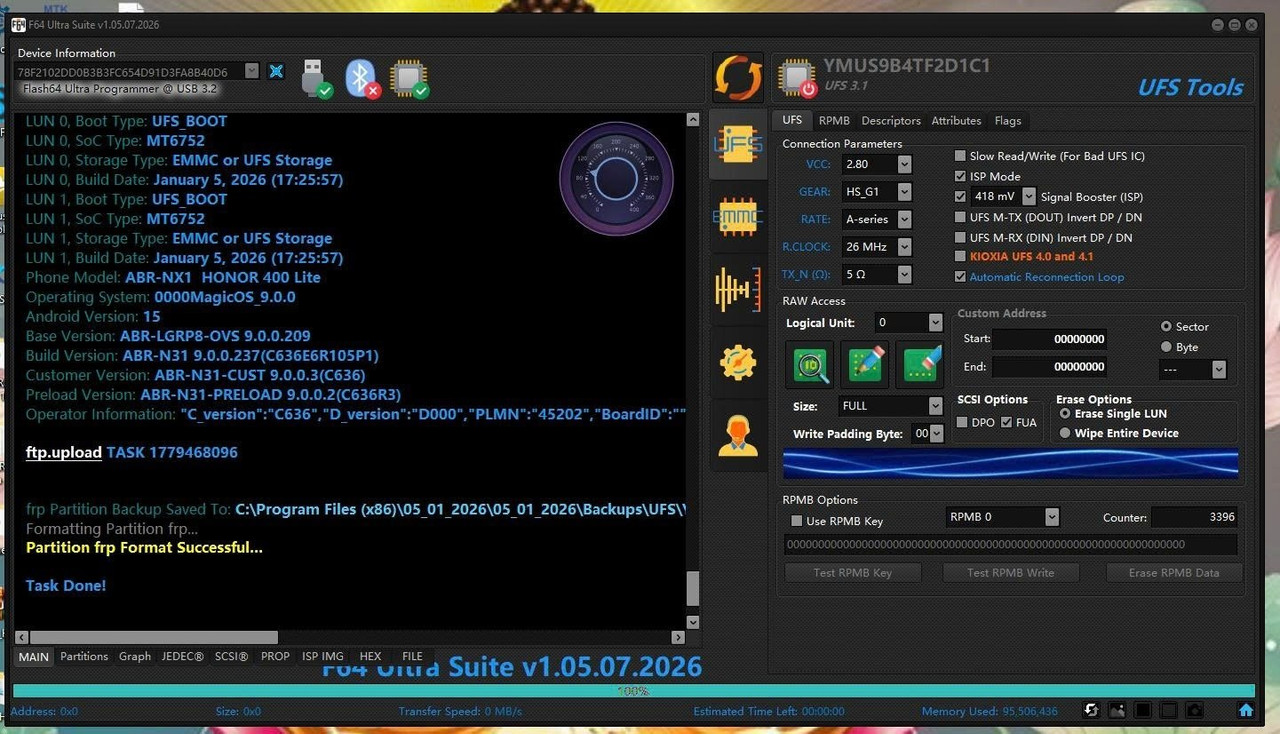
Task: Select the Byte radio button
Action: tap(1166, 347)
